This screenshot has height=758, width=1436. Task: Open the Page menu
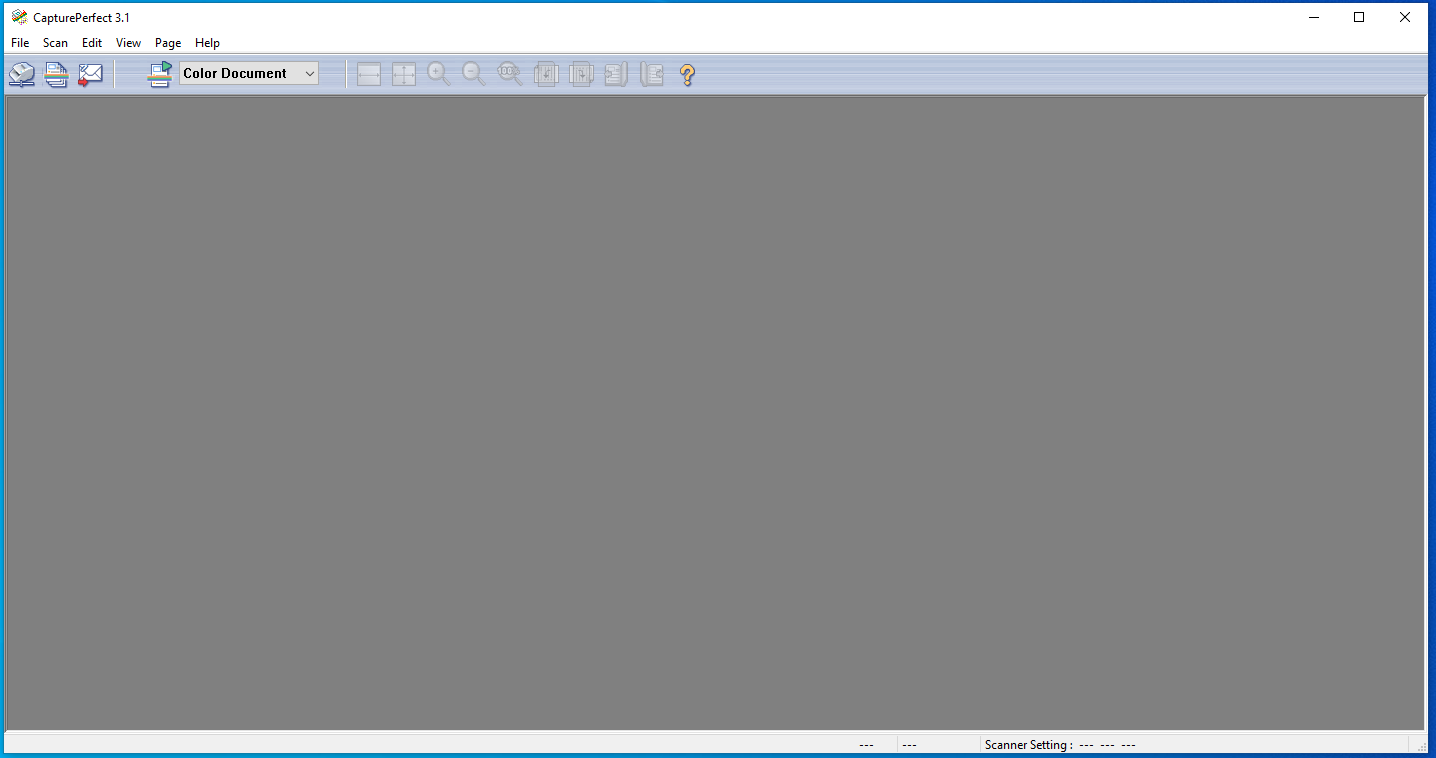(x=168, y=43)
